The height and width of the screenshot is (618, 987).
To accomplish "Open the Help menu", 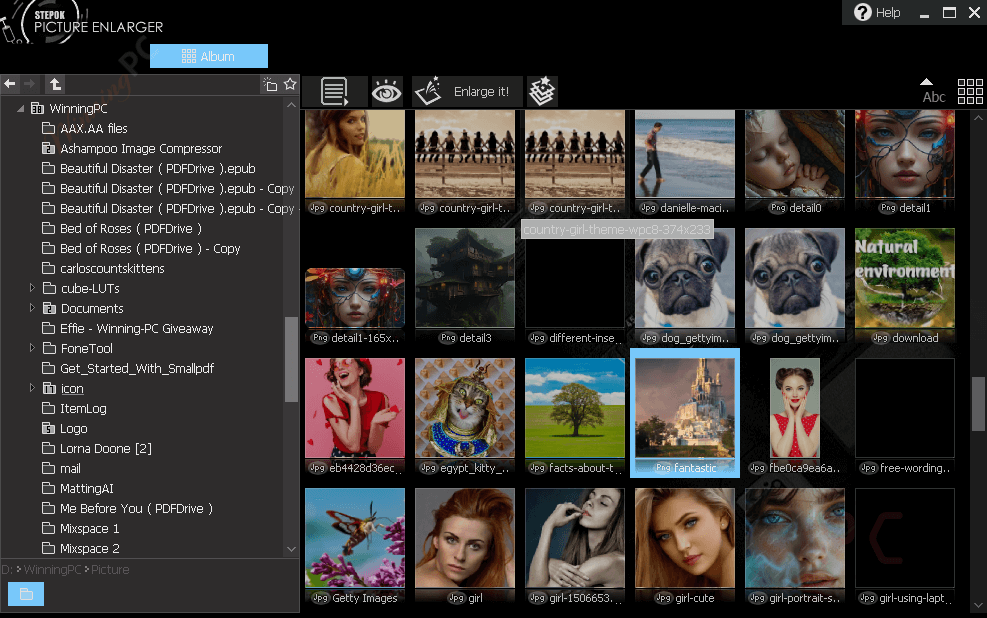I will click(x=877, y=13).
